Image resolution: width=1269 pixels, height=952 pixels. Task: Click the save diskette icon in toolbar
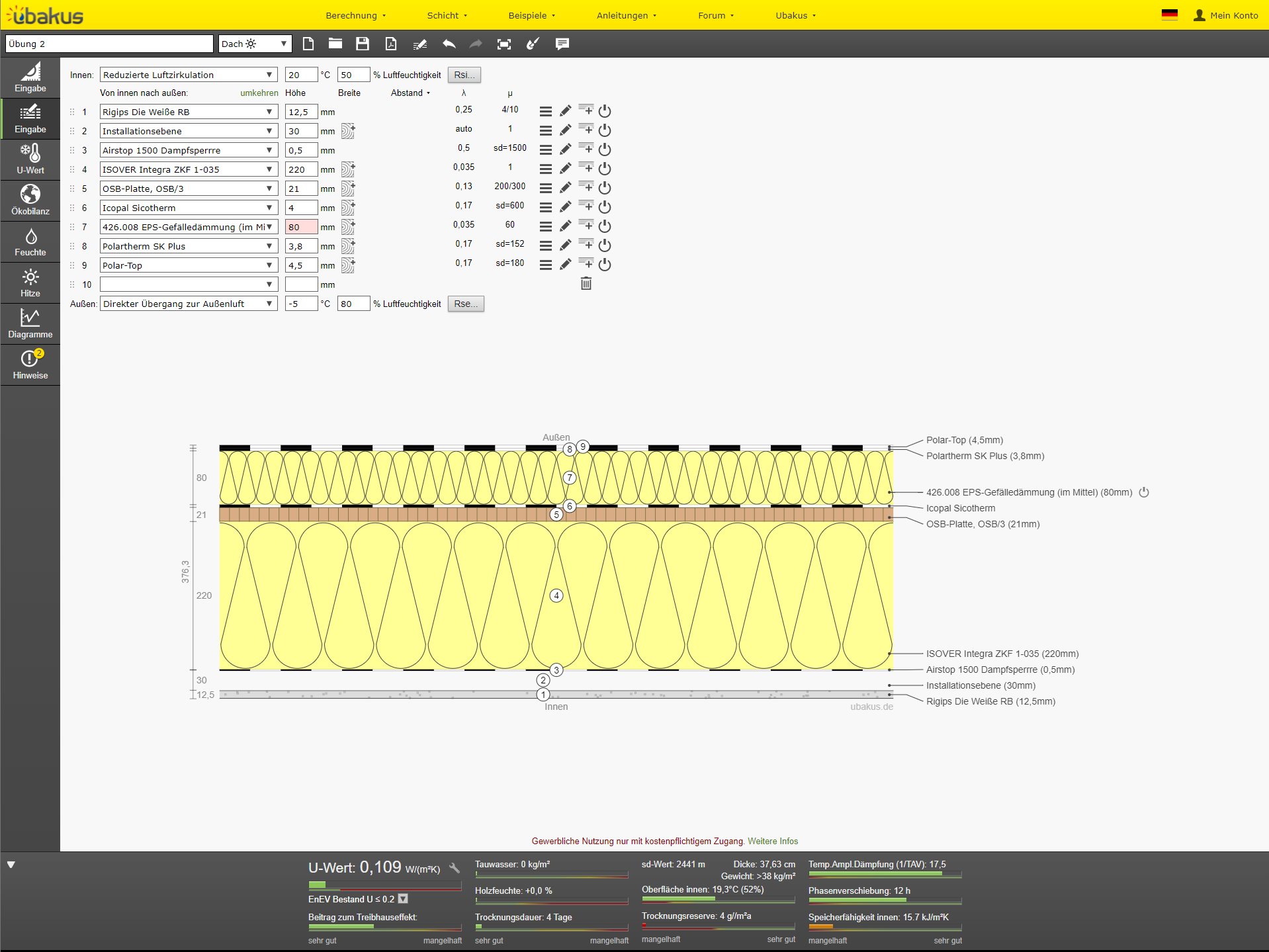click(362, 44)
